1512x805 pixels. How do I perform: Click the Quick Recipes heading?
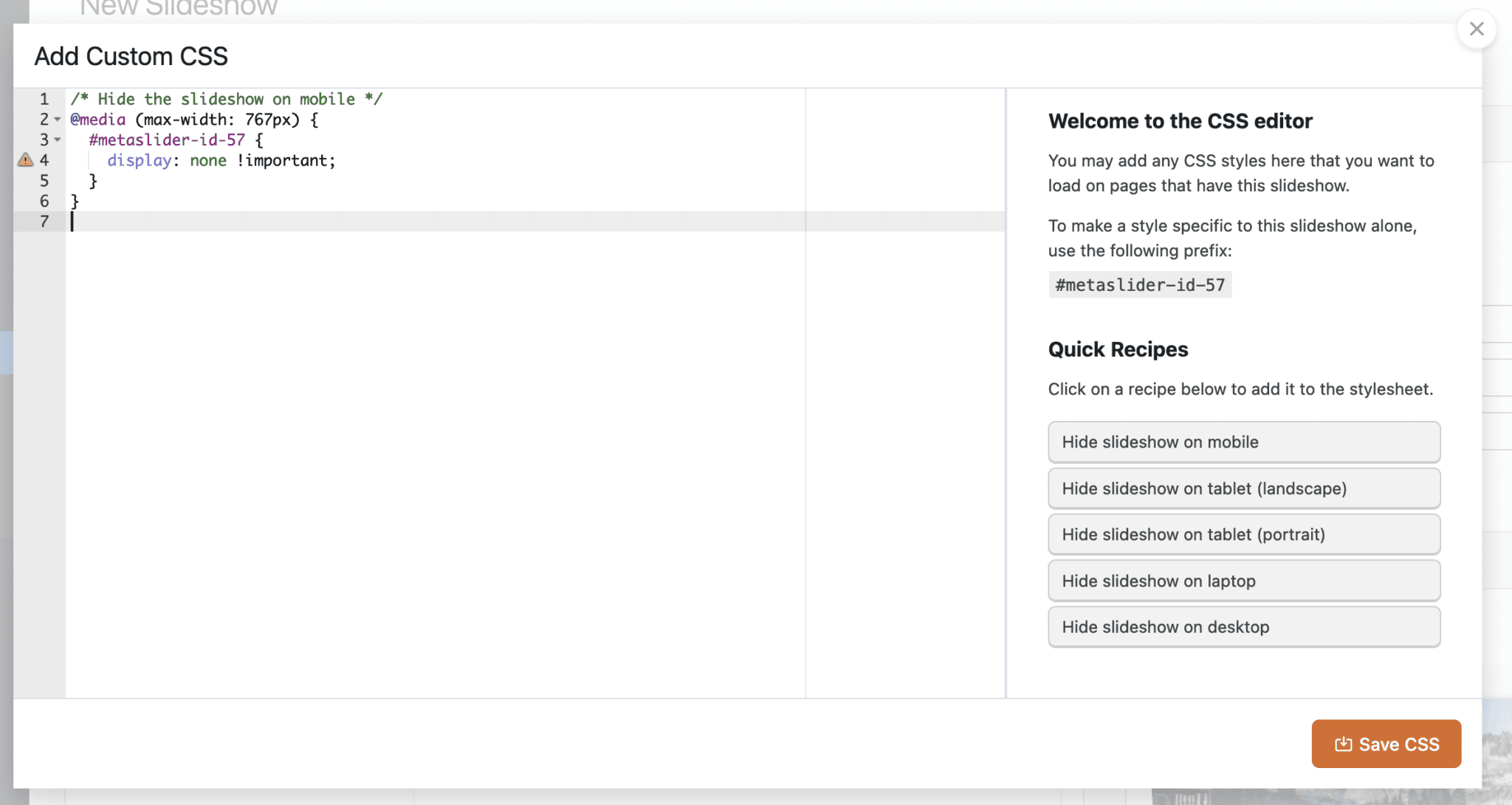point(1118,349)
